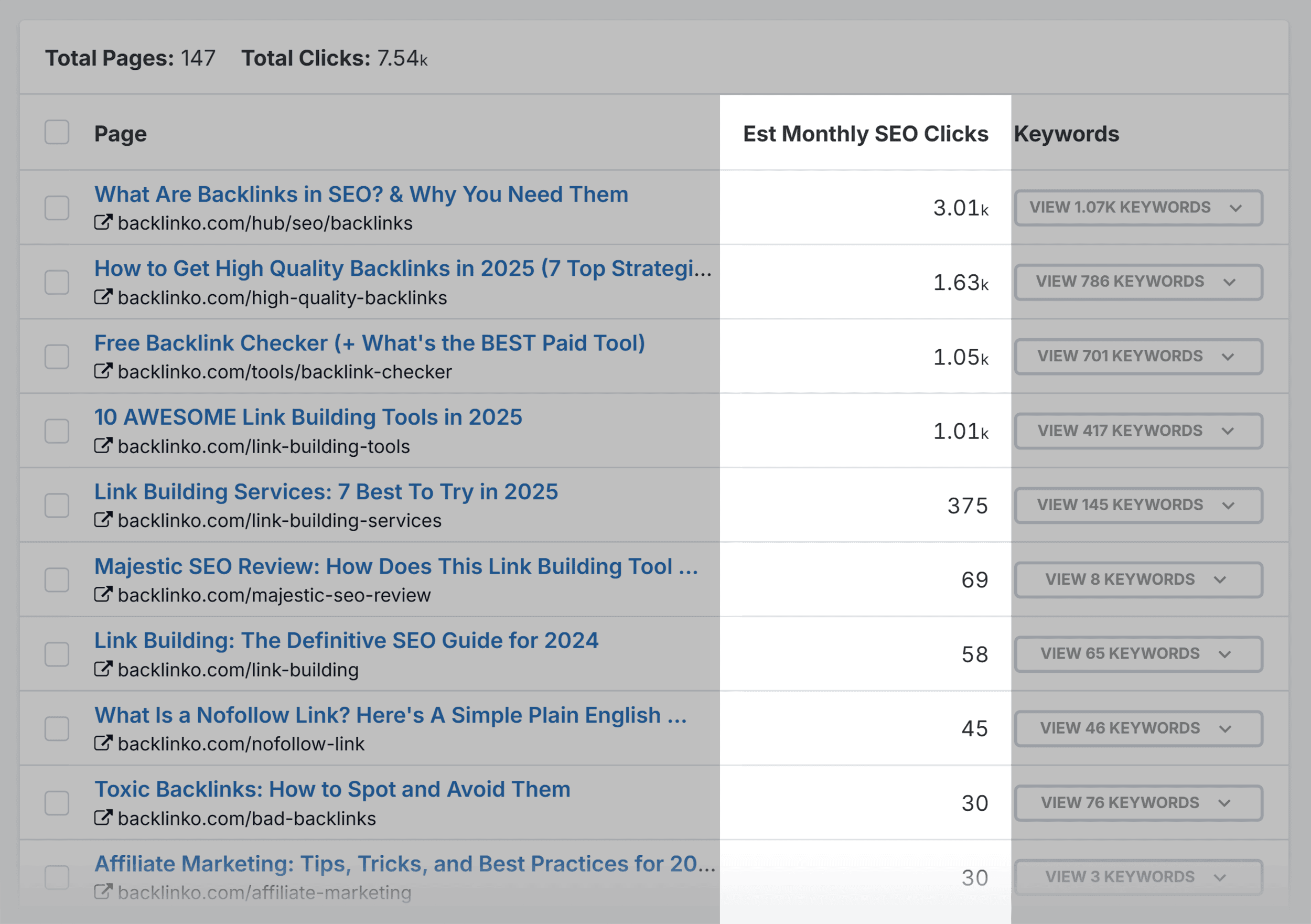Open external link icon for high-quality-backlinks URL
The height and width of the screenshot is (924, 1311).
click(x=103, y=297)
